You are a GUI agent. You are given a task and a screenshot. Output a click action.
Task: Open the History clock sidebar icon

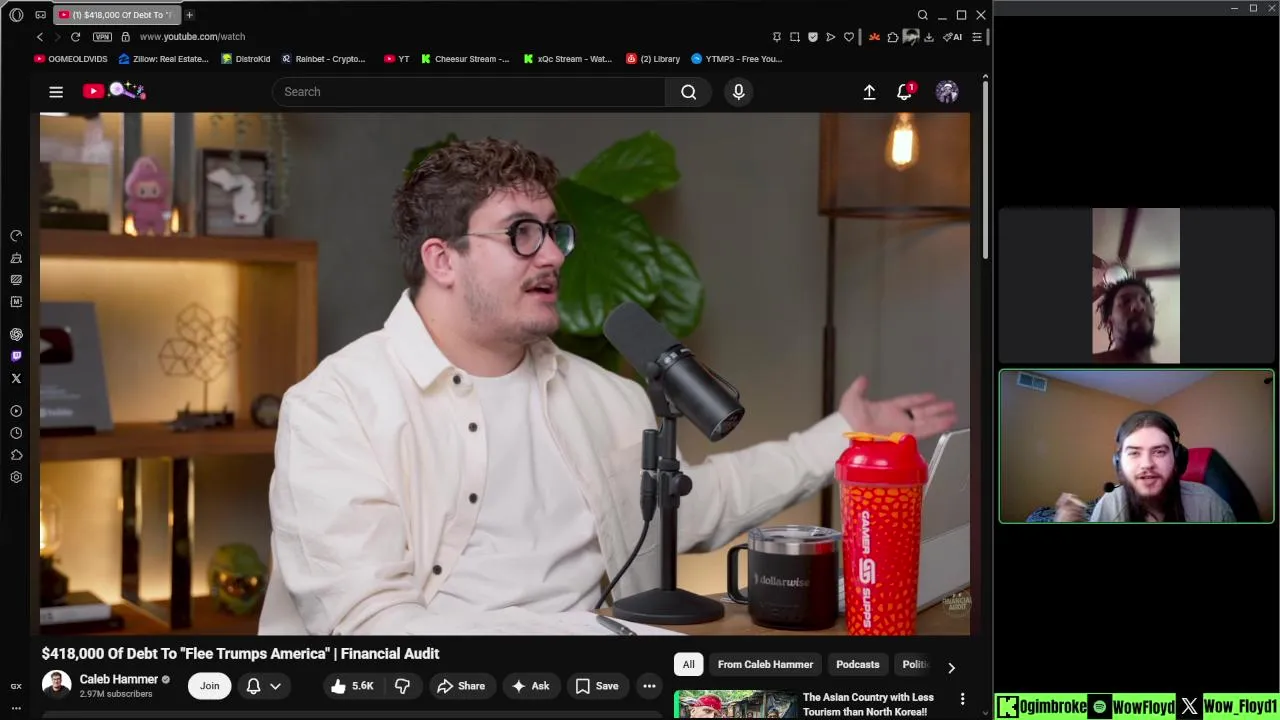pyautogui.click(x=16, y=433)
